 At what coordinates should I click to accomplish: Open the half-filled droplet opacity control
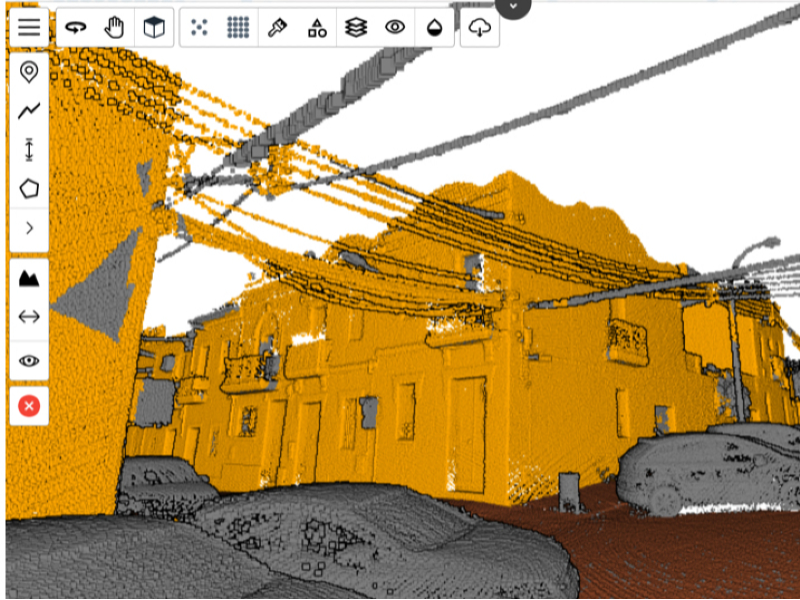[434, 28]
